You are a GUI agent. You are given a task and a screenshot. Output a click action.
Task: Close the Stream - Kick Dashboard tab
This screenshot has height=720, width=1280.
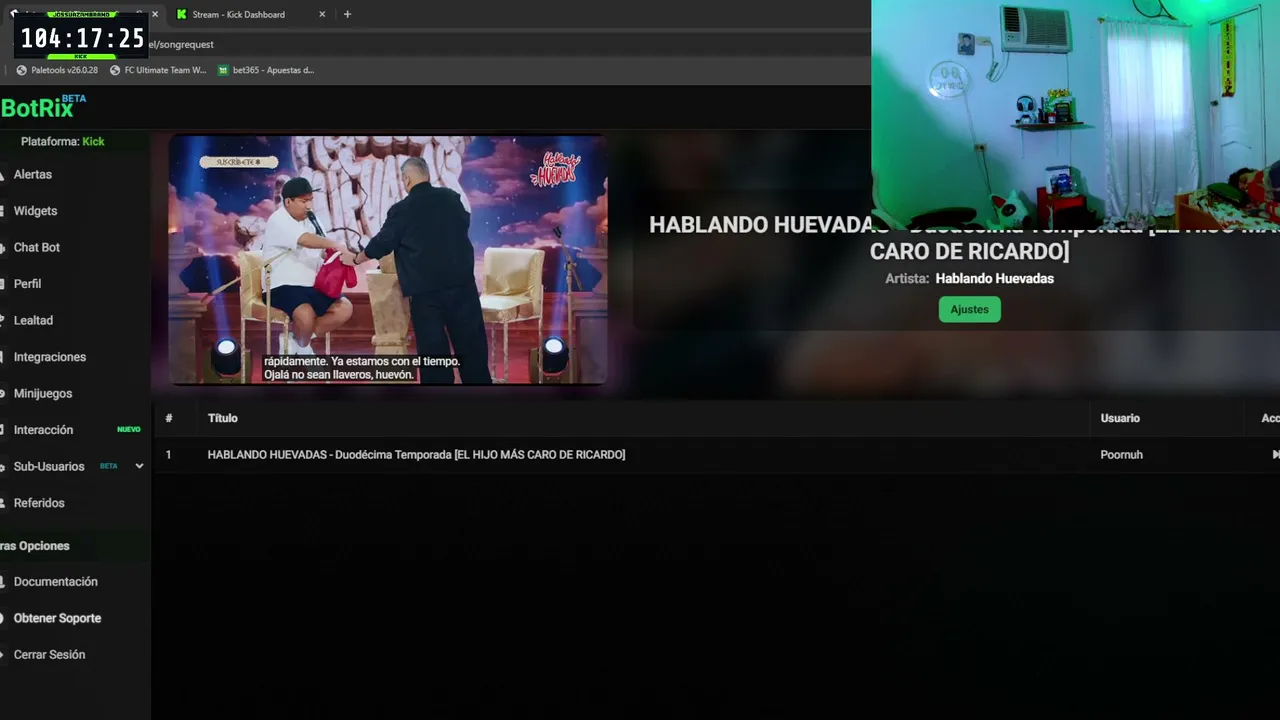[x=322, y=14]
